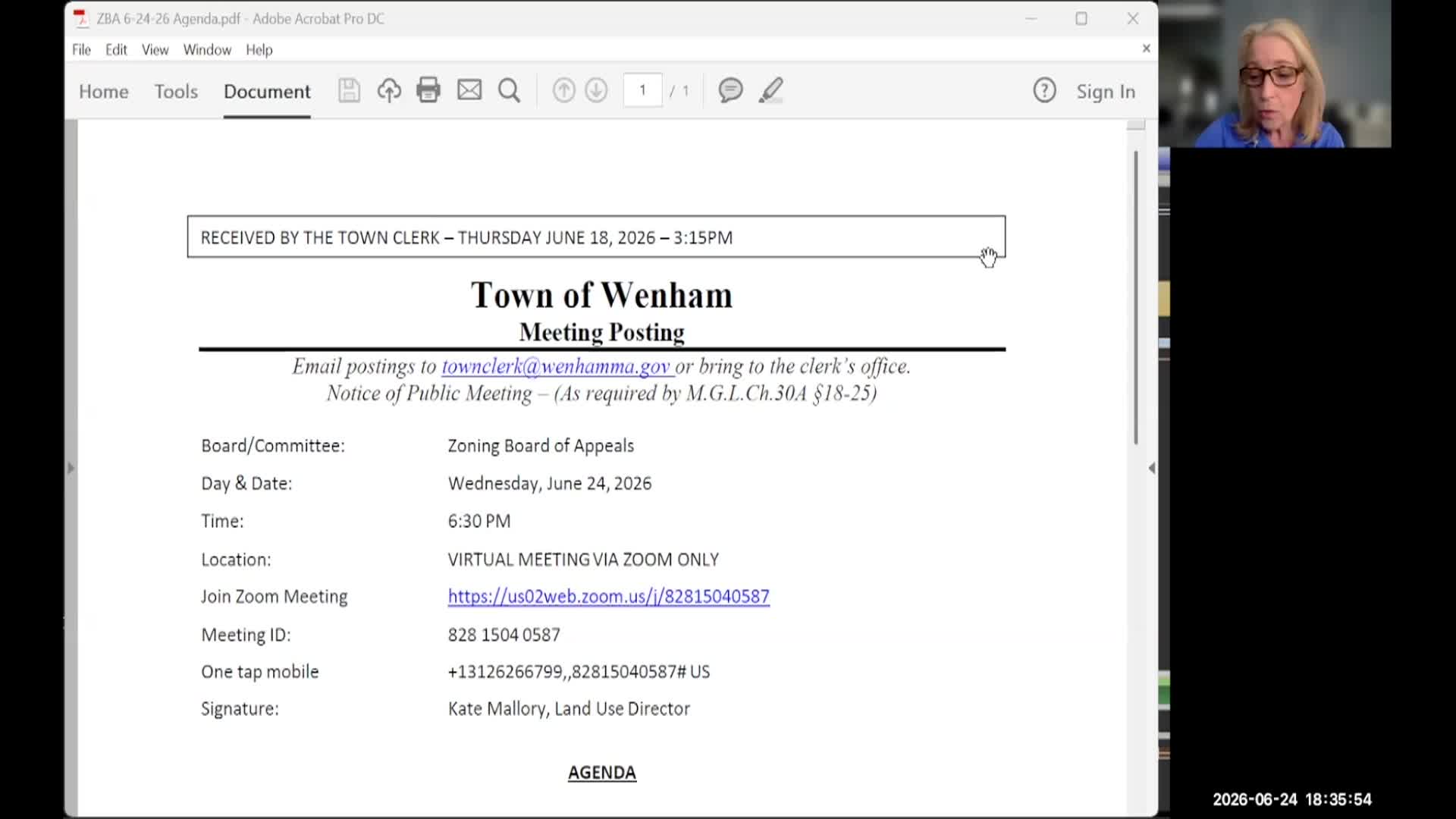Open the Edit menu

click(x=116, y=49)
